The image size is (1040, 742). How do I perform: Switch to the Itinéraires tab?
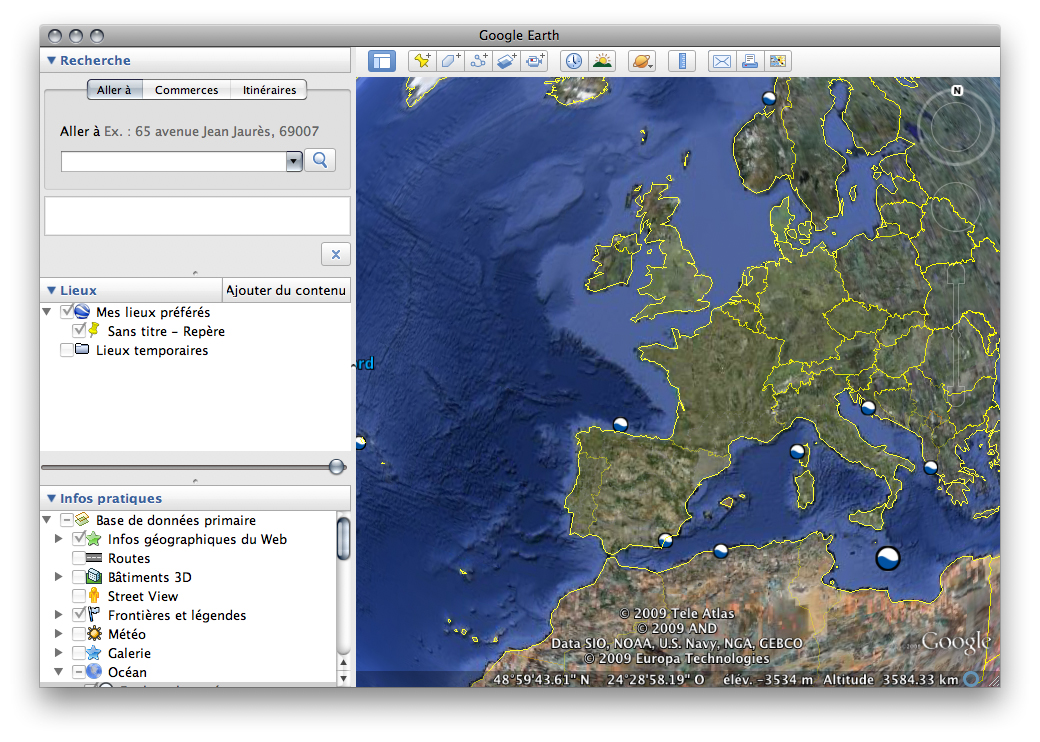[x=269, y=90]
